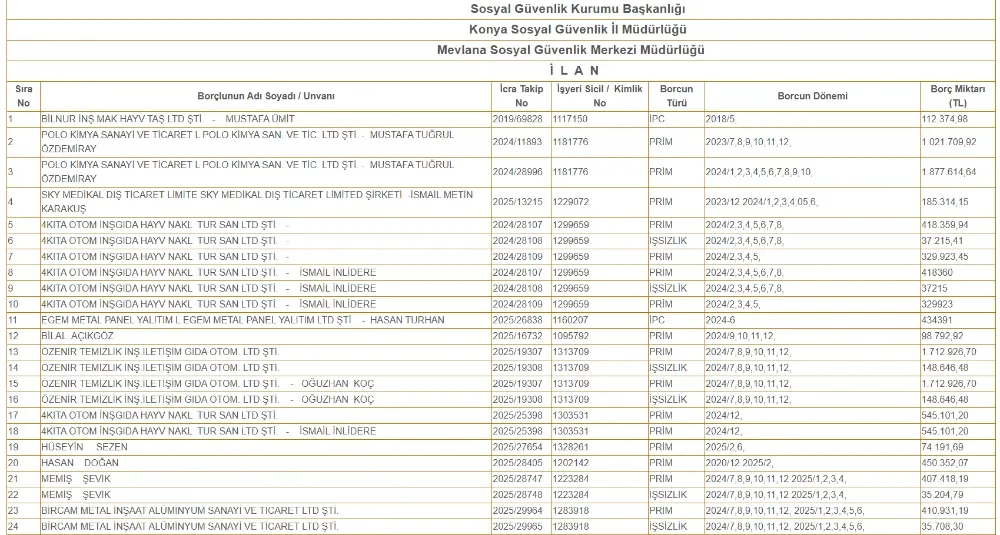Image resolution: width=1000 pixels, height=535 pixels.
Task: Select the 'İşyeri Sicil / Kimlik No' header
Action: (599, 95)
